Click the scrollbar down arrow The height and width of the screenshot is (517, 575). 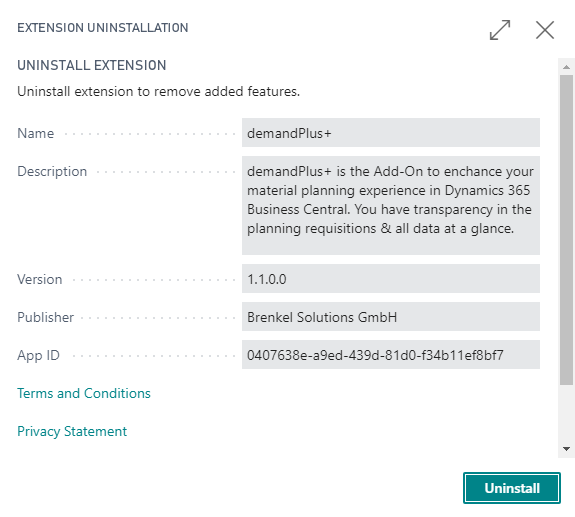pos(566,449)
